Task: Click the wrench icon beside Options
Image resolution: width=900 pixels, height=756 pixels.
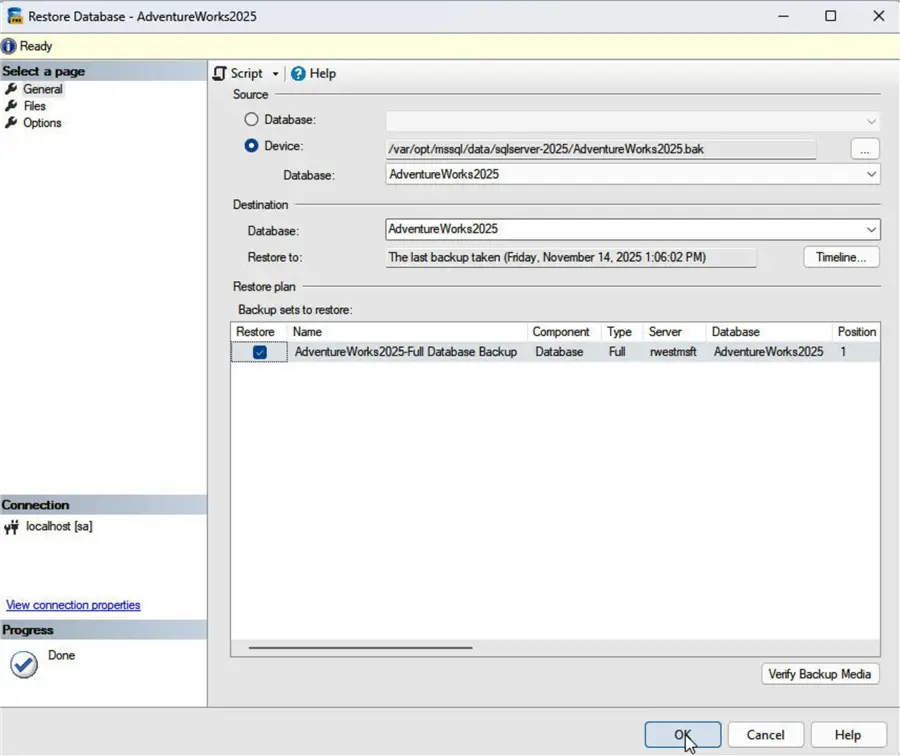Action: pos(11,123)
